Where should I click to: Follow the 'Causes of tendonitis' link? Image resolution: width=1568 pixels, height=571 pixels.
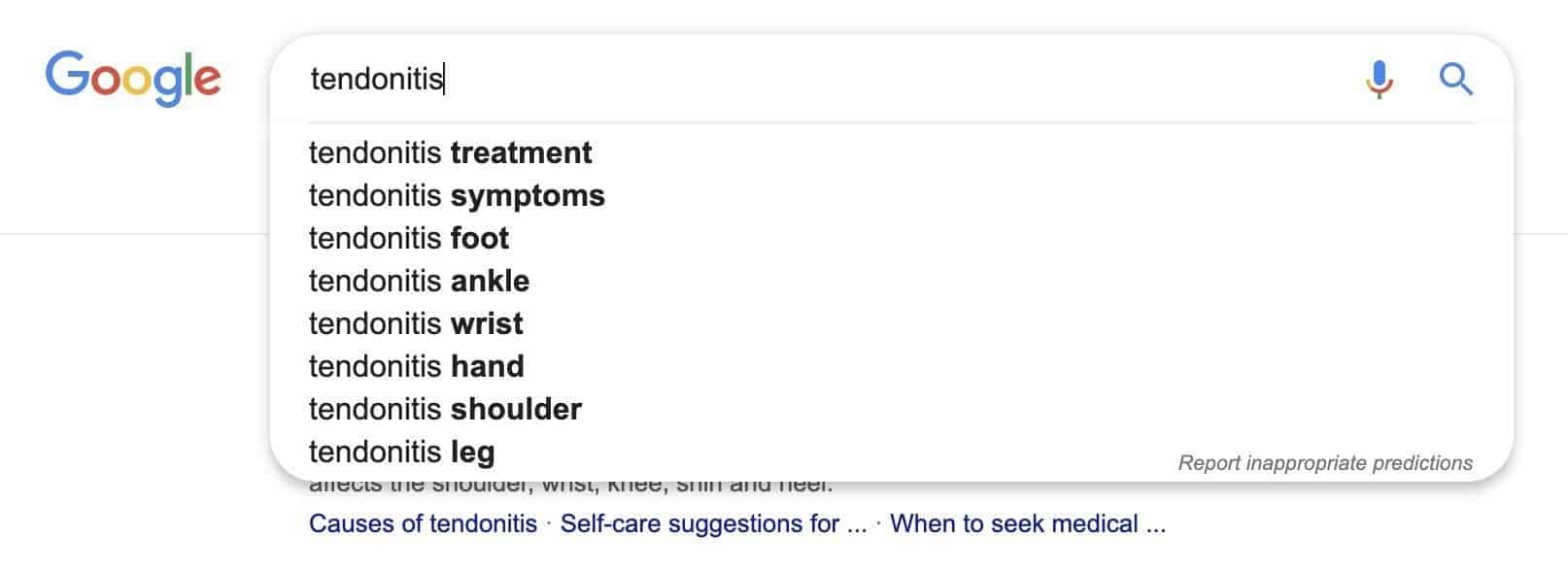click(422, 523)
